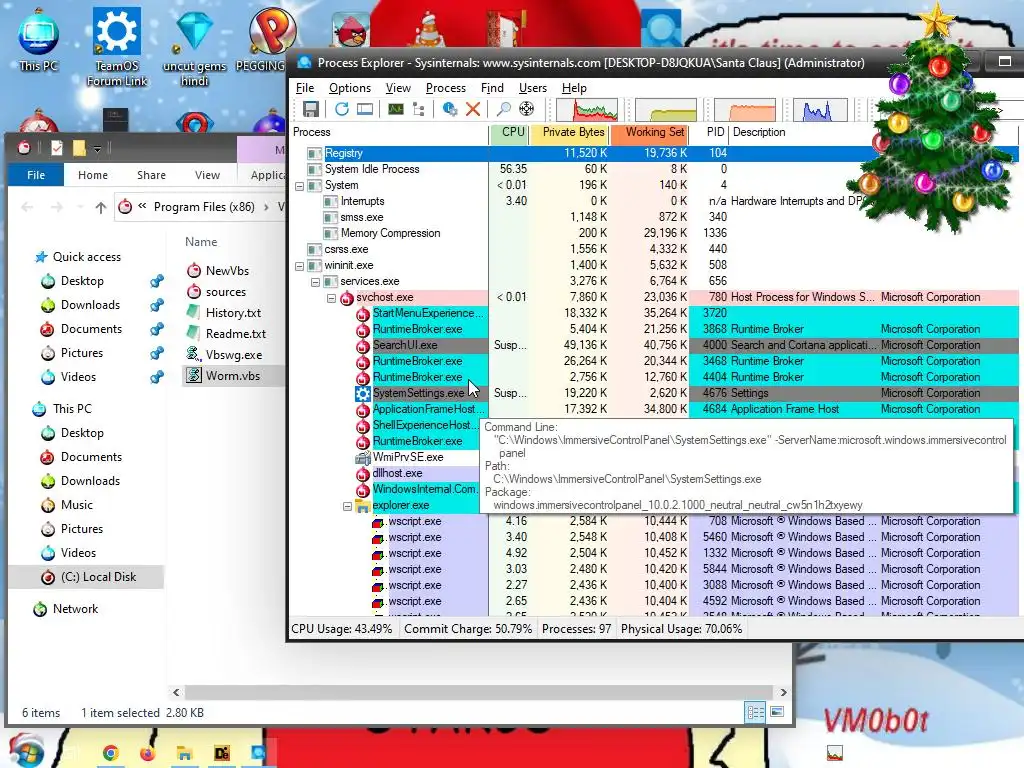Collapse the services.exe tree node
This screenshot has width=1024, height=768.
coord(315,282)
